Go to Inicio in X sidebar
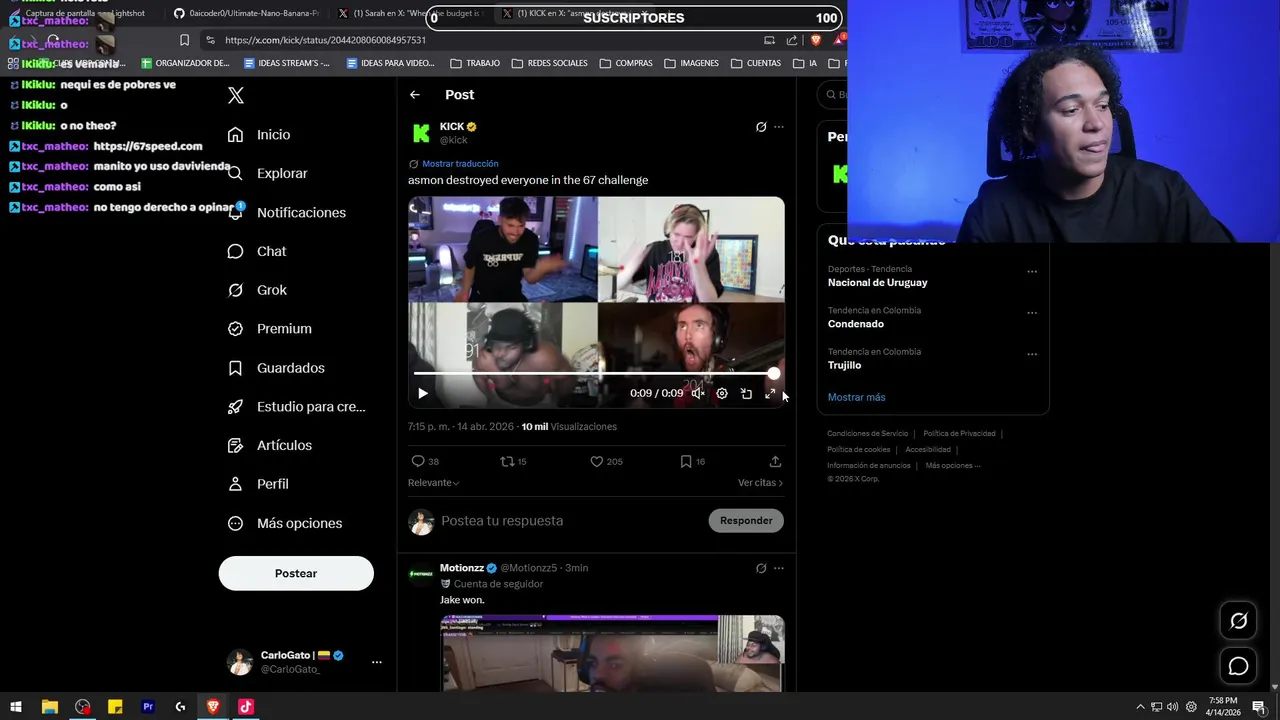The image size is (1280, 720). 259,135
